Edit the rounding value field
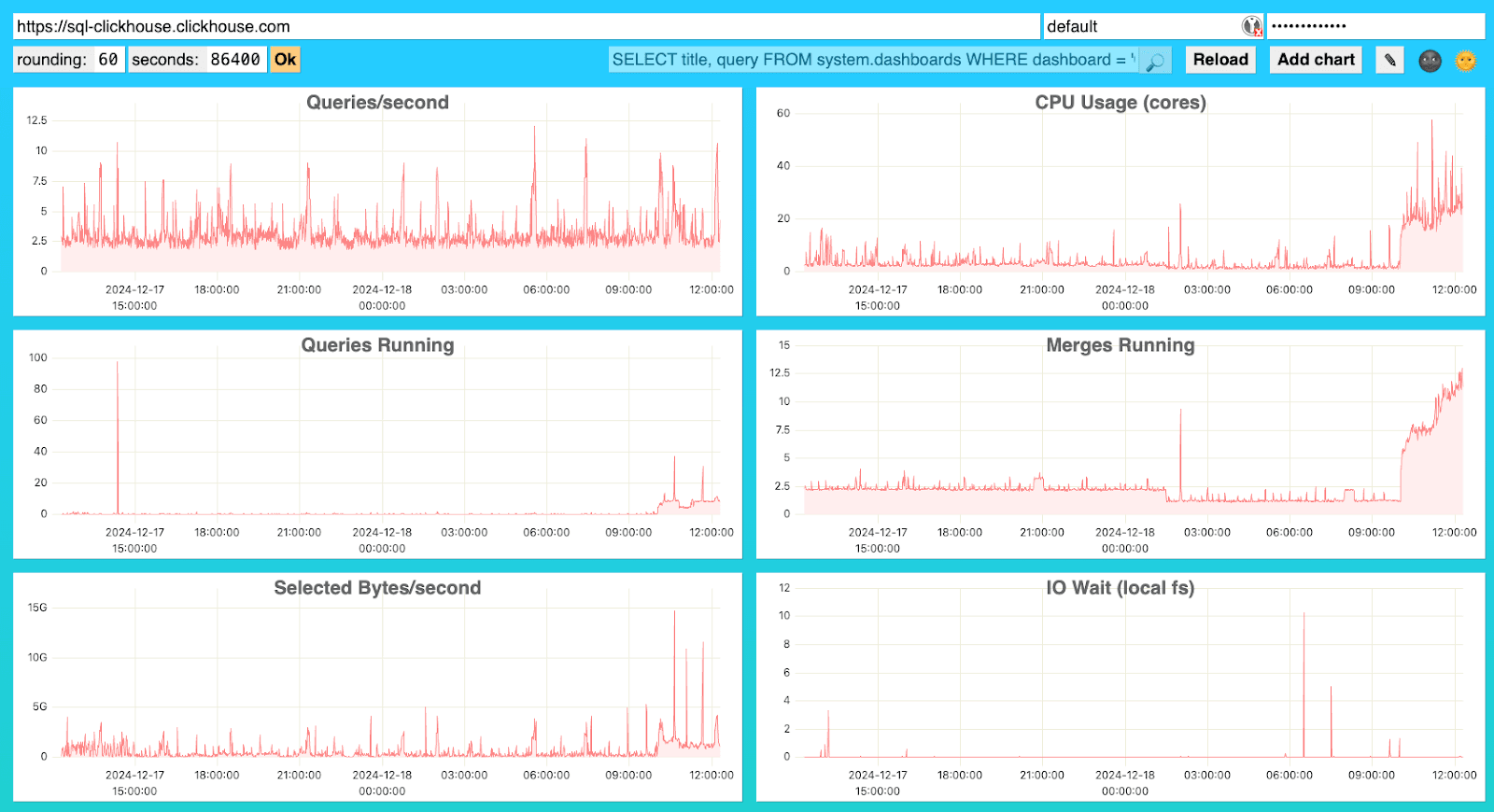 point(108,60)
